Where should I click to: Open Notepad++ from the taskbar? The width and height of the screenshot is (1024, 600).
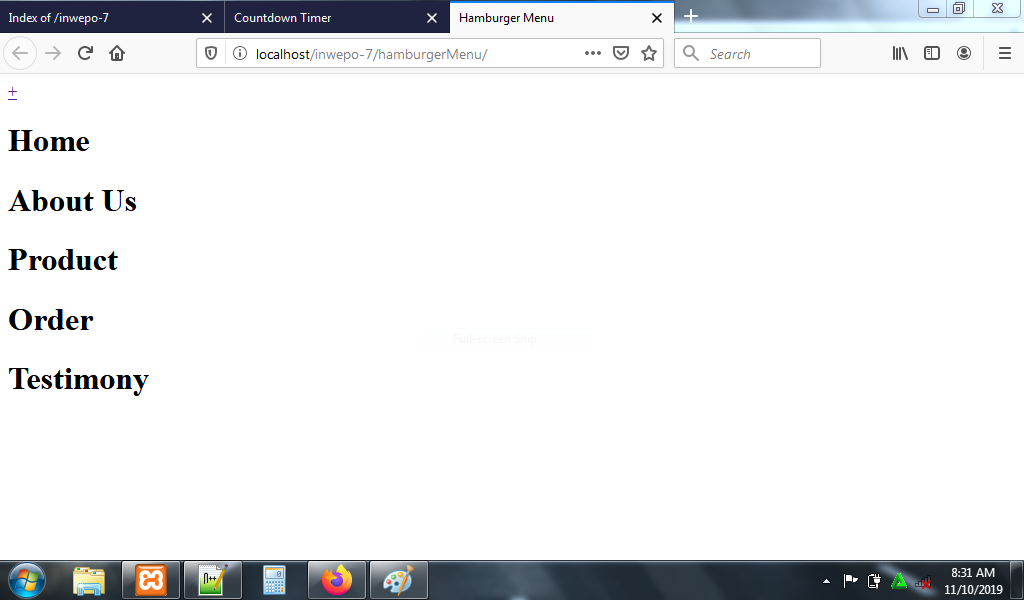coord(213,580)
